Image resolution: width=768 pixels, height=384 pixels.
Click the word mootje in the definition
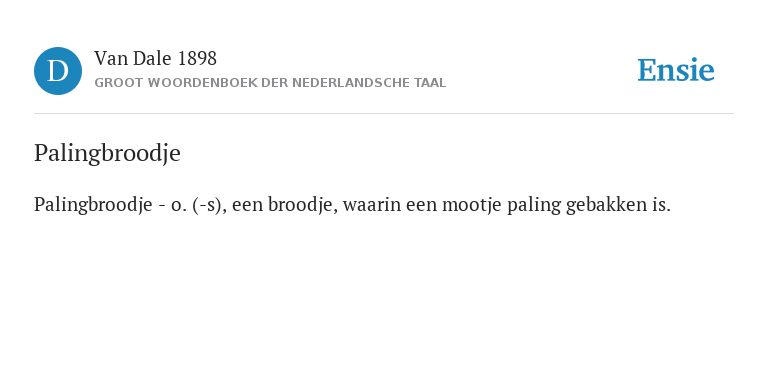tap(472, 205)
